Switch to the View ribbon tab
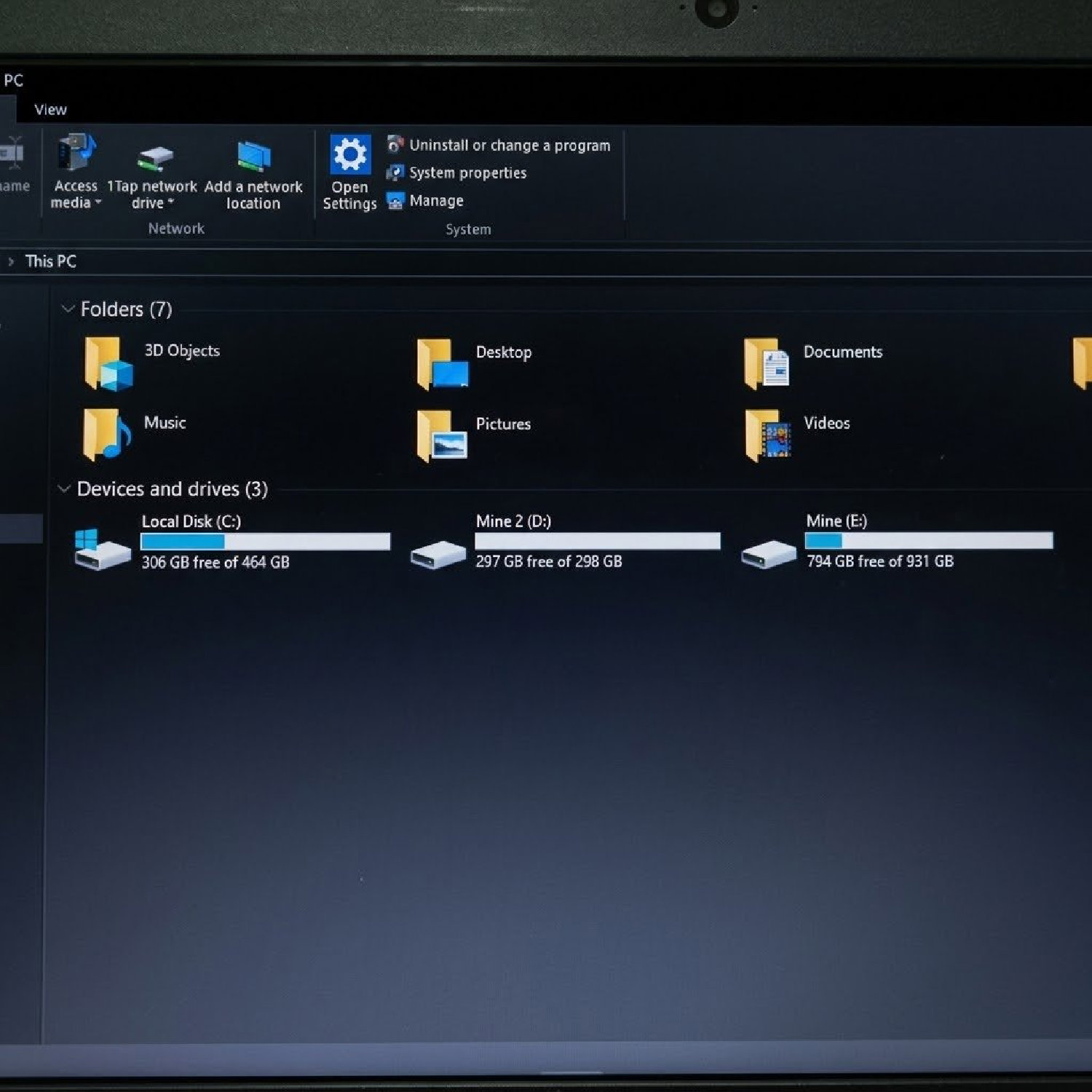The height and width of the screenshot is (1092, 1092). tap(50, 109)
